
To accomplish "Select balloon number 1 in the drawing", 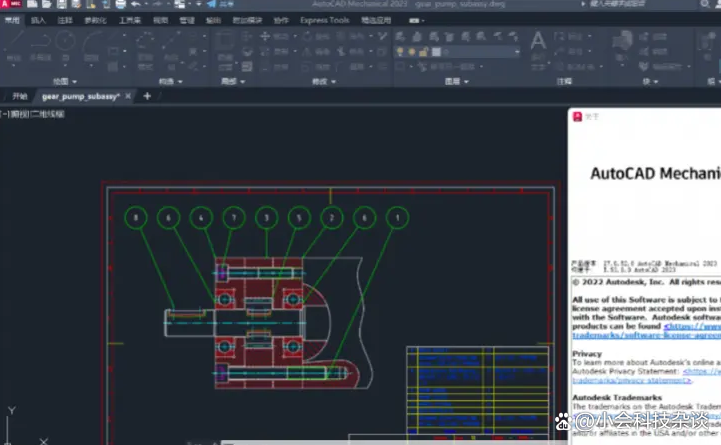I will [397, 218].
